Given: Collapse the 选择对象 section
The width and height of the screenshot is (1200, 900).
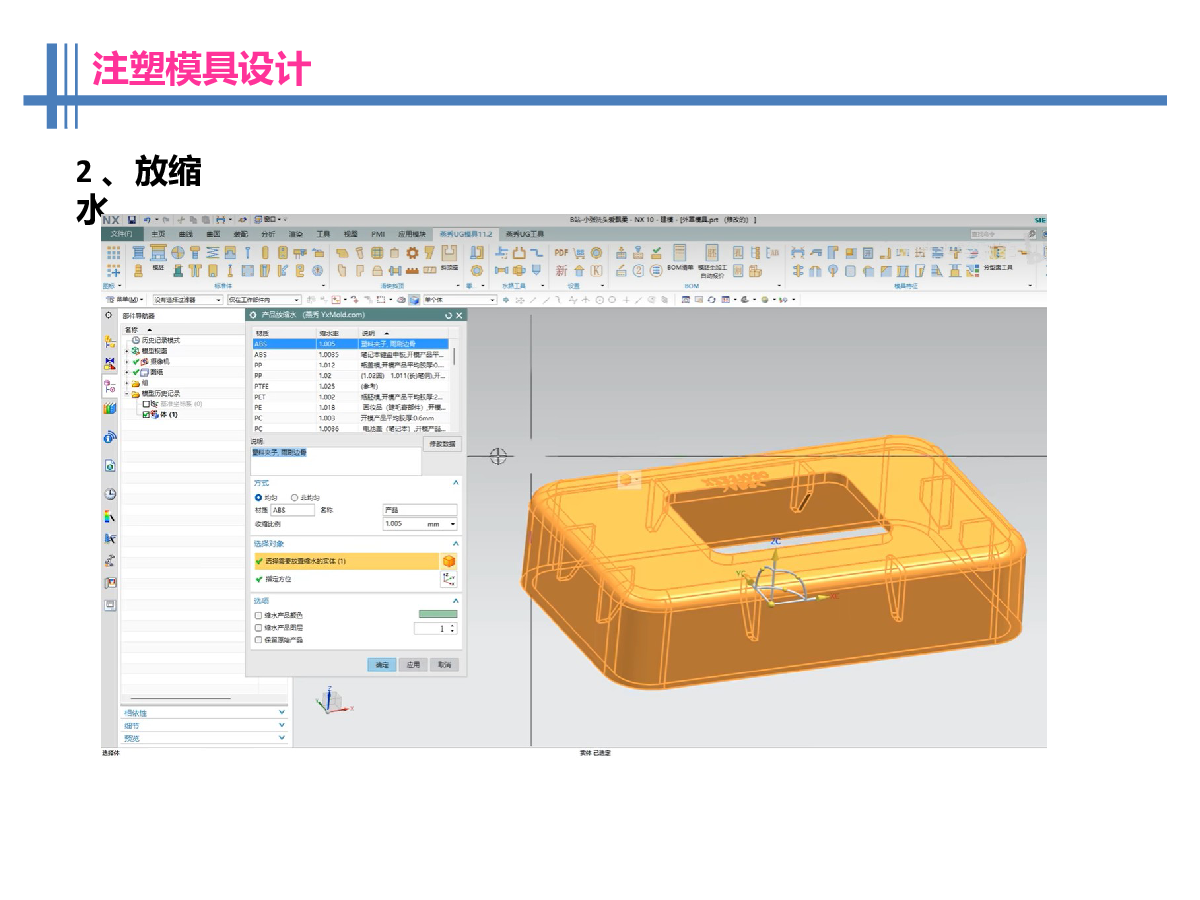Looking at the screenshot, I should click(x=456, y=543).
